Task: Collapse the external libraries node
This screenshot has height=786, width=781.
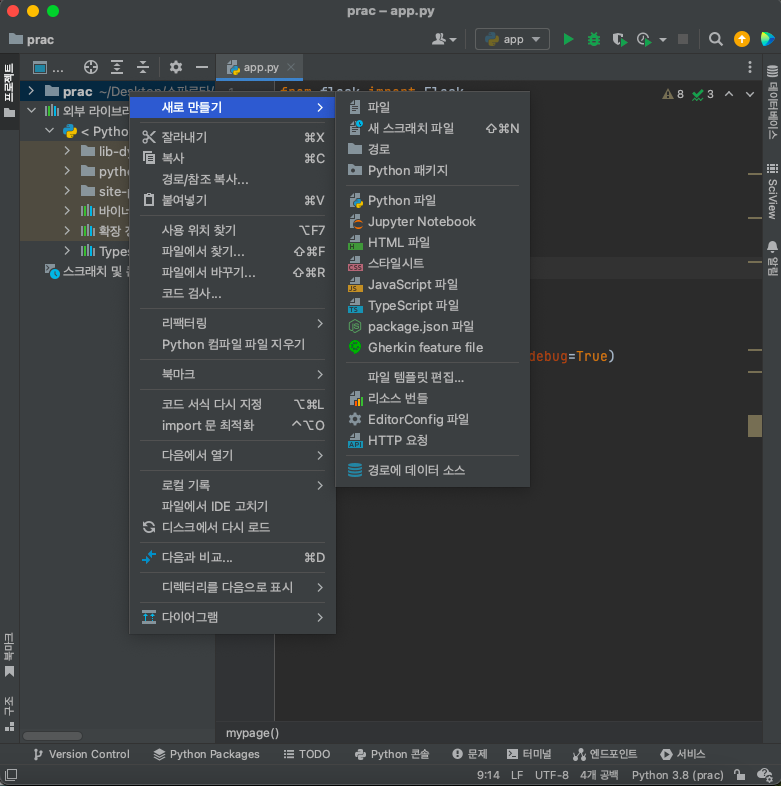Action: (31, 110)
